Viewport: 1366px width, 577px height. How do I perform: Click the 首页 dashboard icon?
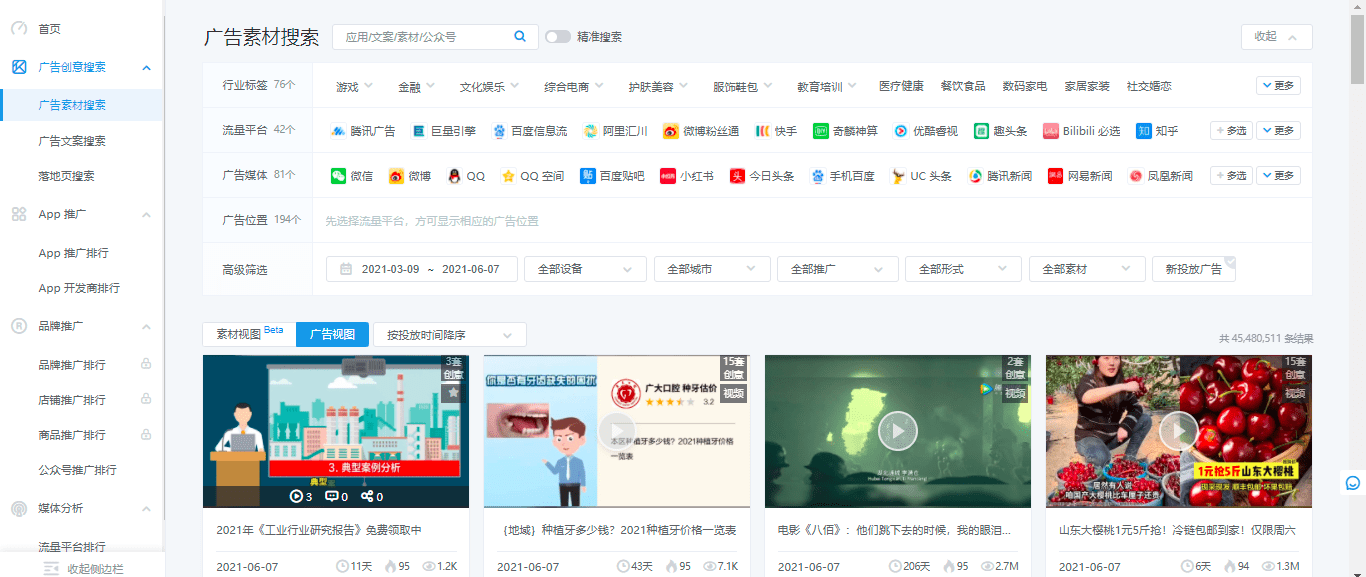tap(19, 29)
